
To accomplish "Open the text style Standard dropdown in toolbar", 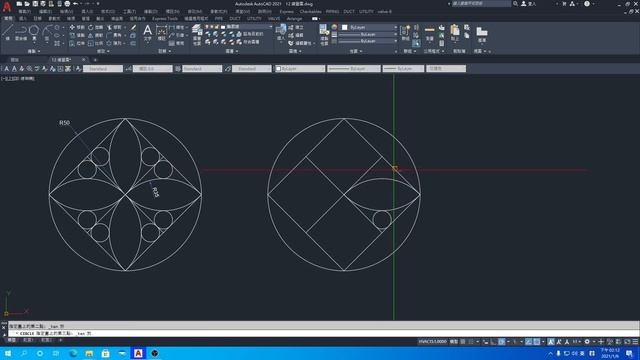I will [x=103, y=69].
